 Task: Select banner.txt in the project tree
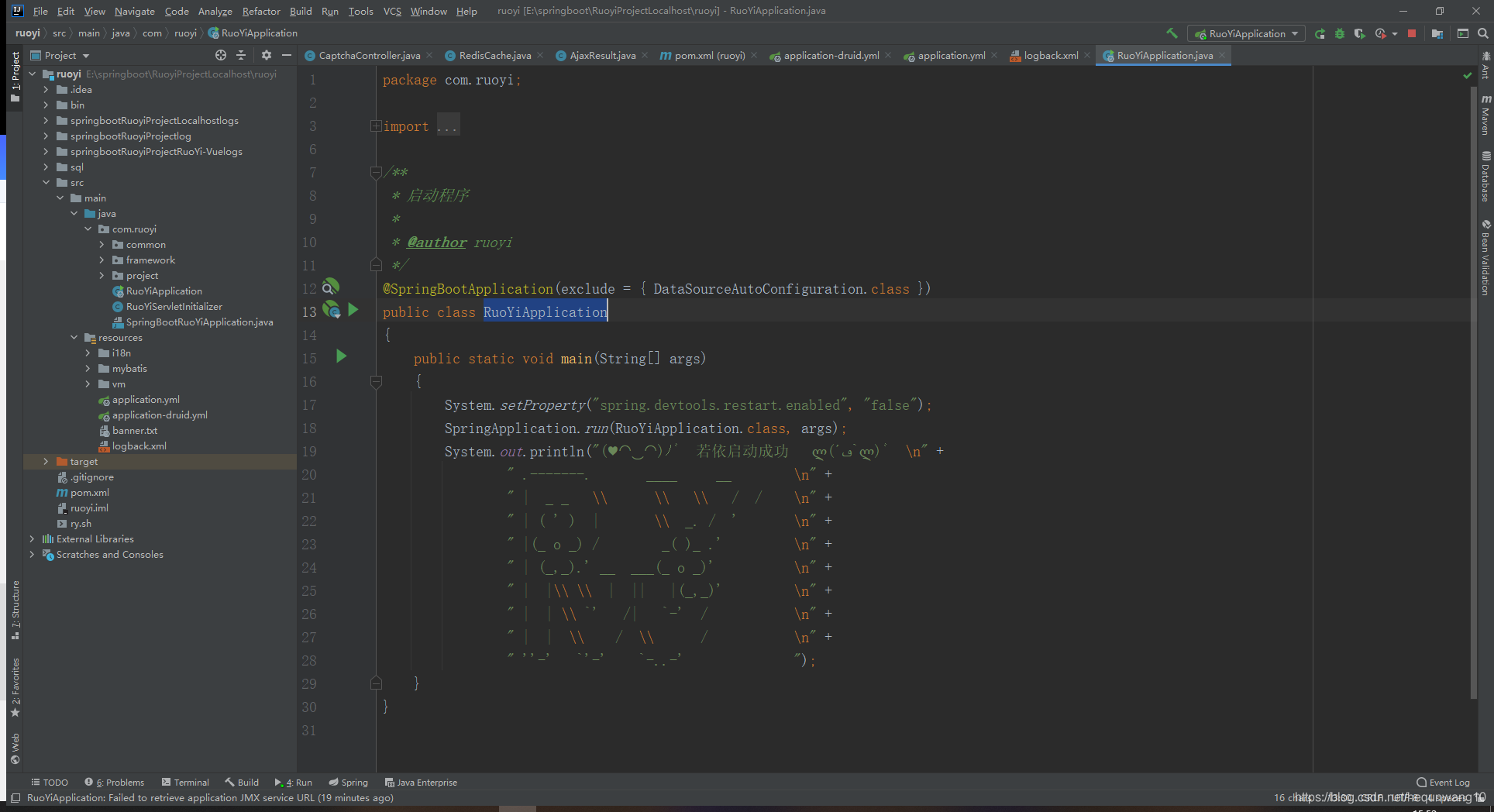tap(134, 430)
